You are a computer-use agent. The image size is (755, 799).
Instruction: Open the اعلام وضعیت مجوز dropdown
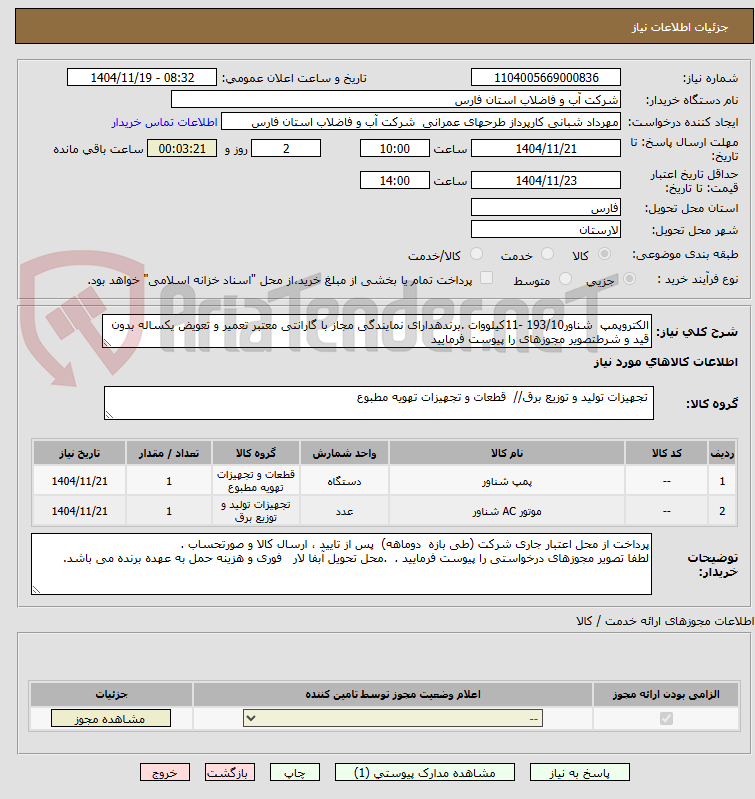393,718
